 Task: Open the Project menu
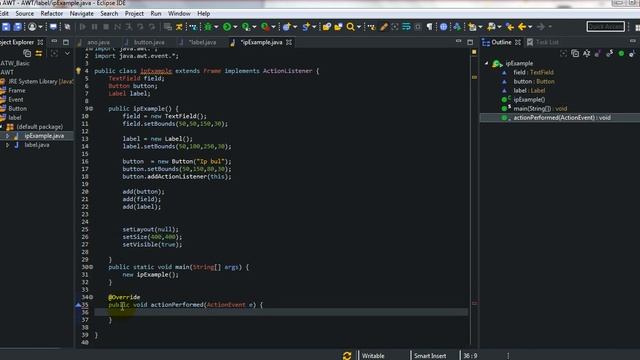pyautogui.click(x=134, y=13)
